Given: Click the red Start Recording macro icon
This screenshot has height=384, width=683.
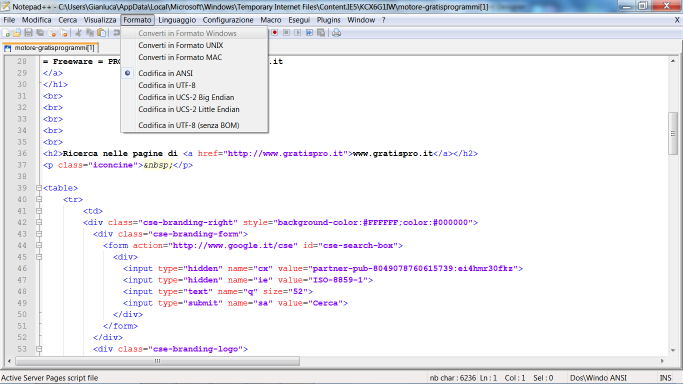Looking at the screenshot, I should tap(274, 33).
